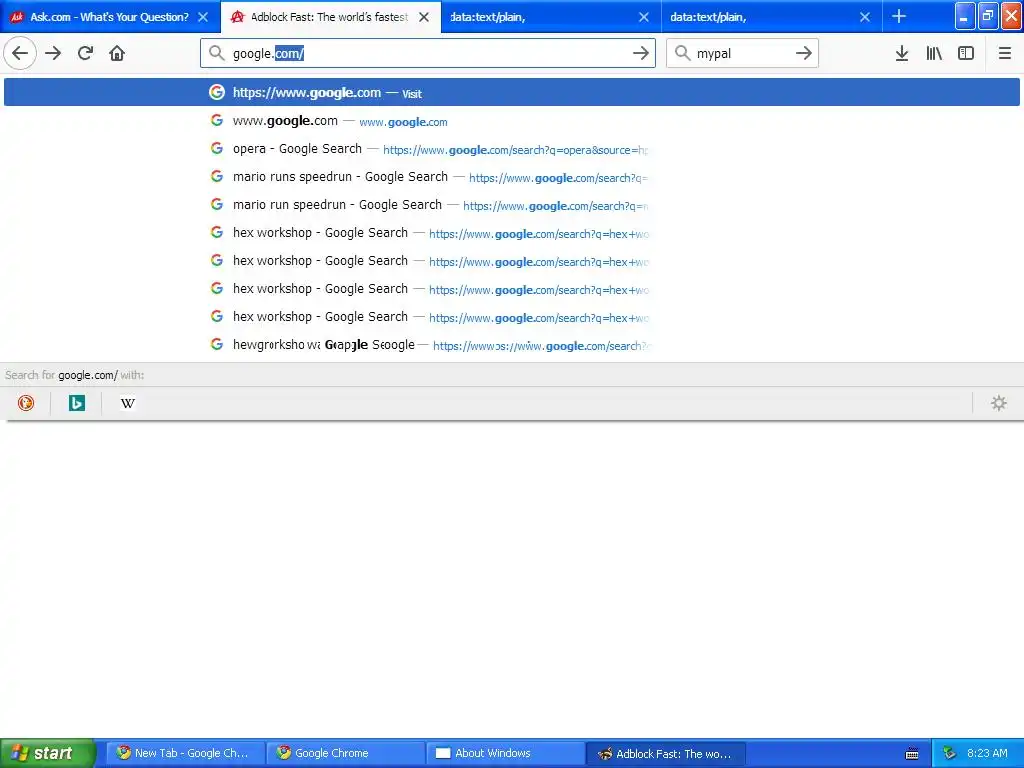Image resolution: width=1024 pixels, height=768 pixels.
Task: Switch to the second data:text/plain tab
Action: pyautogui.click(x=772, y=17)
